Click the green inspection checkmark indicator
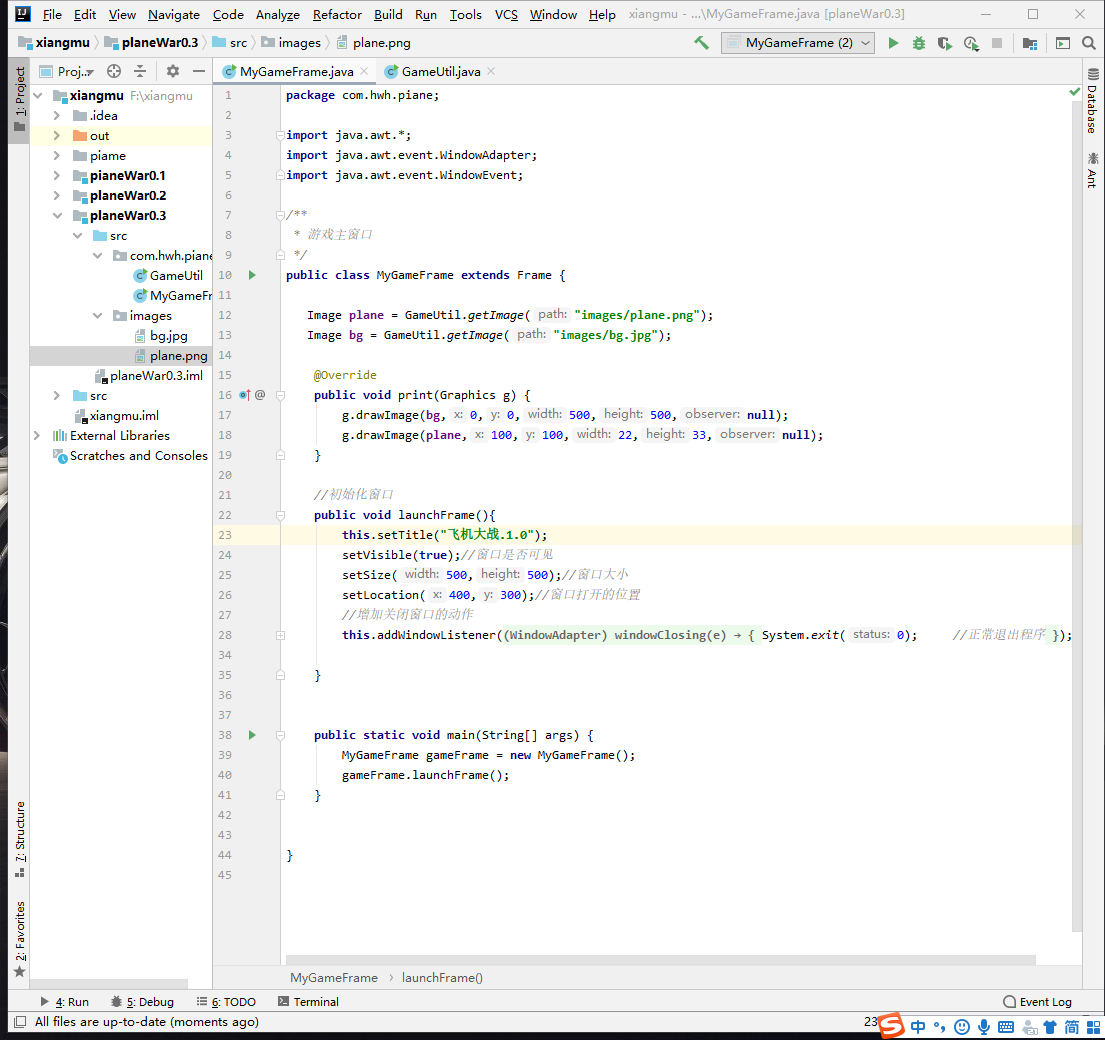 coord(1075,92)
